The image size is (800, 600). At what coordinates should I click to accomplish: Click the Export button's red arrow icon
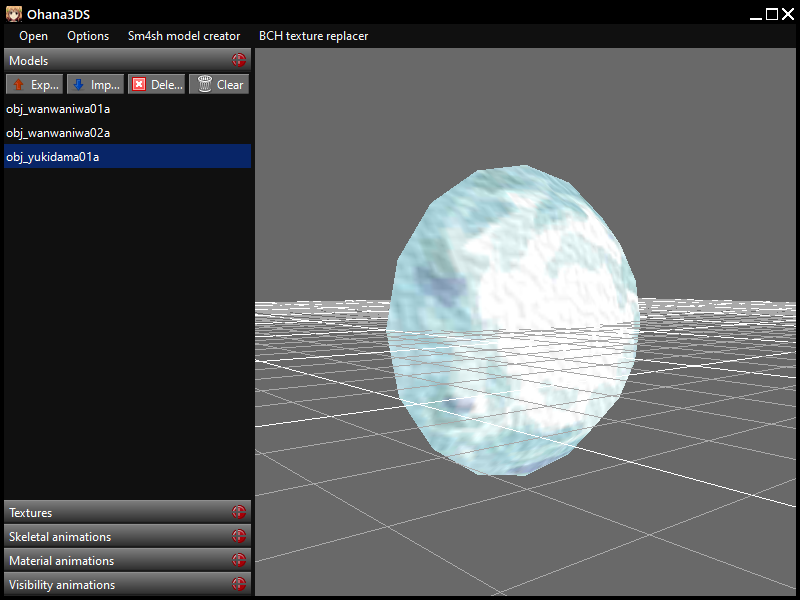18,85
